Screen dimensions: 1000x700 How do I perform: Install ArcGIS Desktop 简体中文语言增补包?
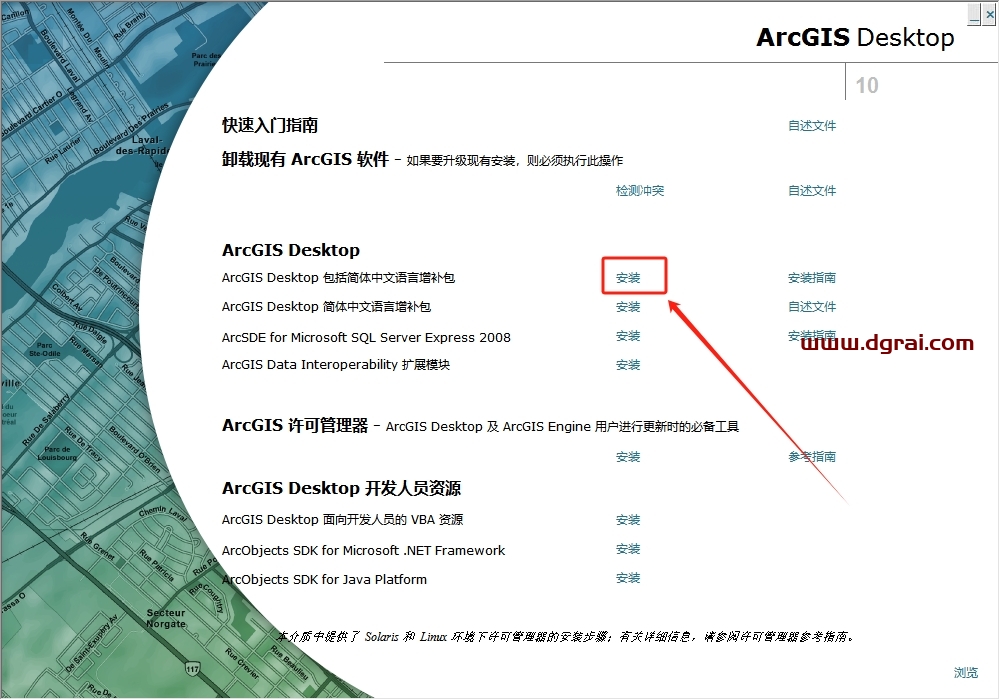[628, 307]
